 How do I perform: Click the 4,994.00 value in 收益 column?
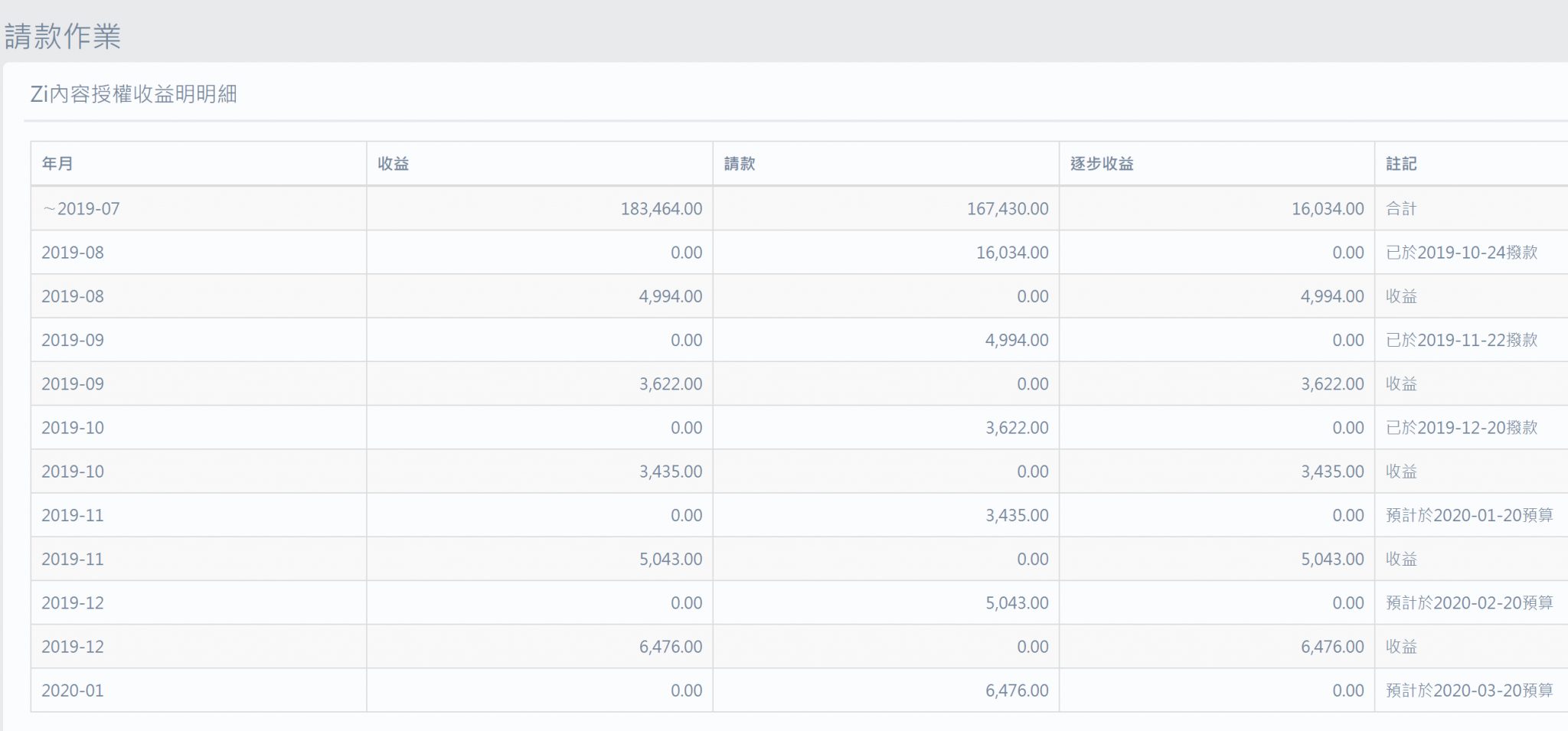tap(670, 296)
